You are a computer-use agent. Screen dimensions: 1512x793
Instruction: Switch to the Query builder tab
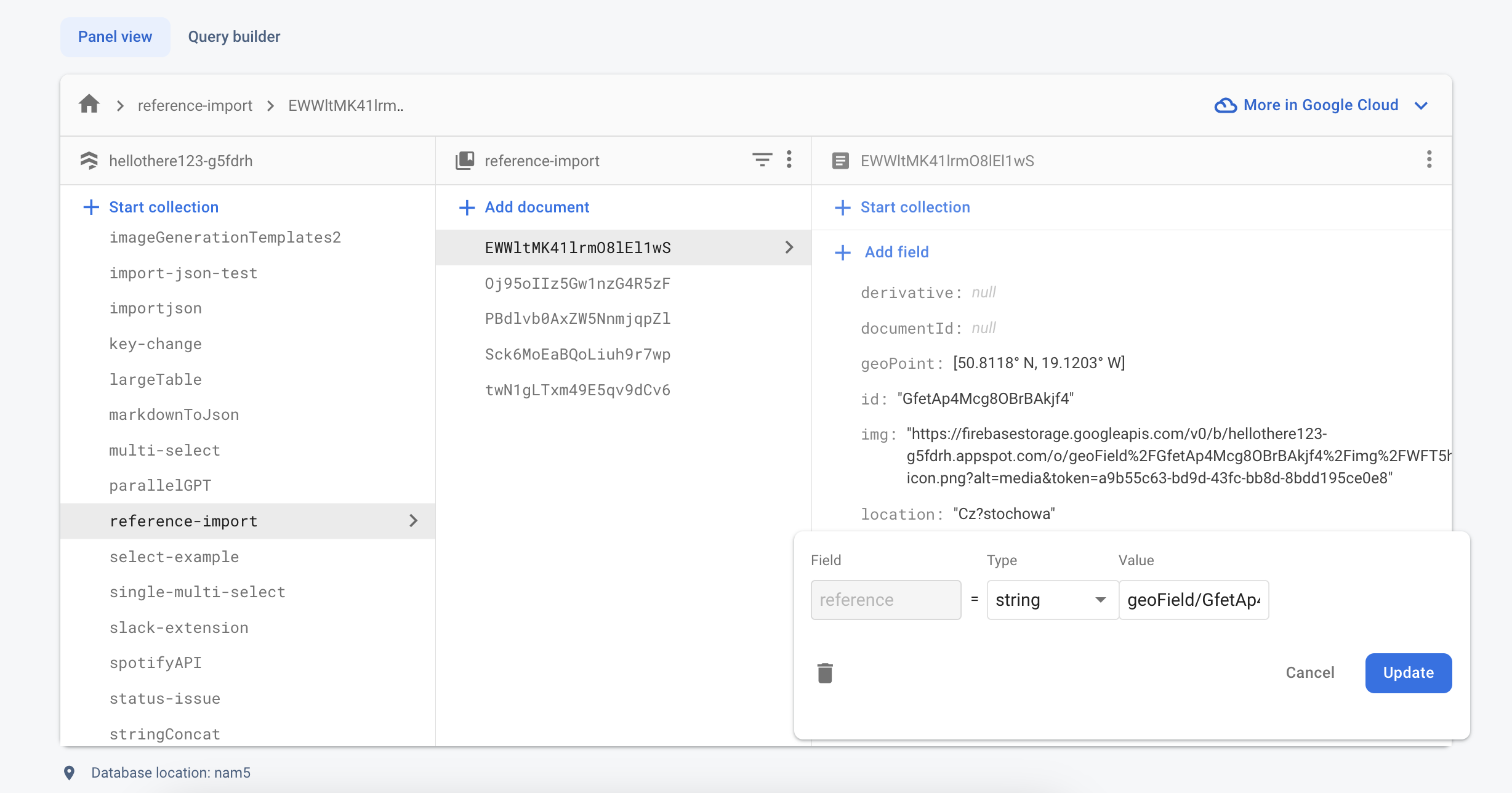pyautogui.click(x=234, y=36)
